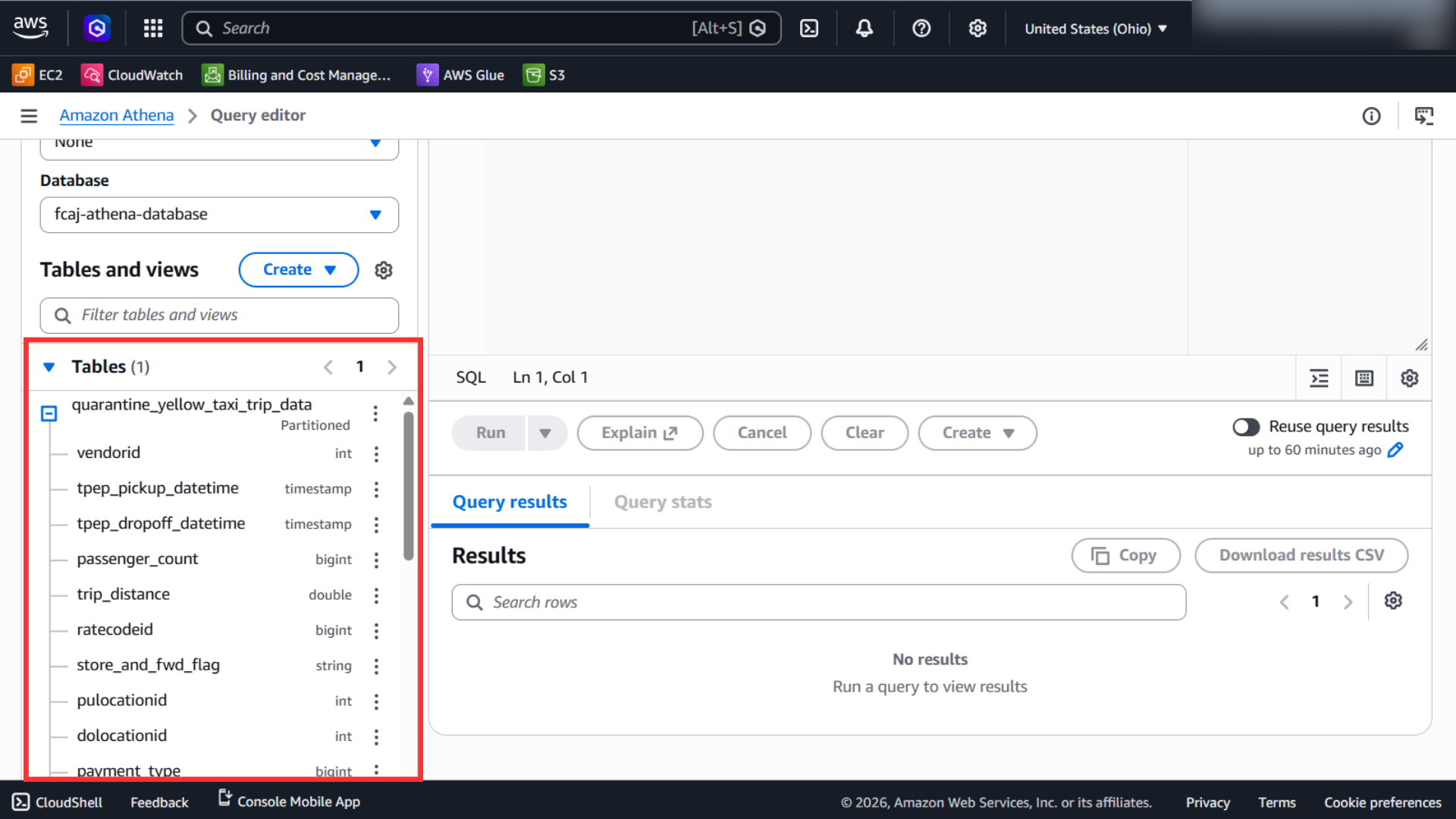Switch to the Query stats tab
Viewport: 1456px width, 819px height.
pos(663,502)
